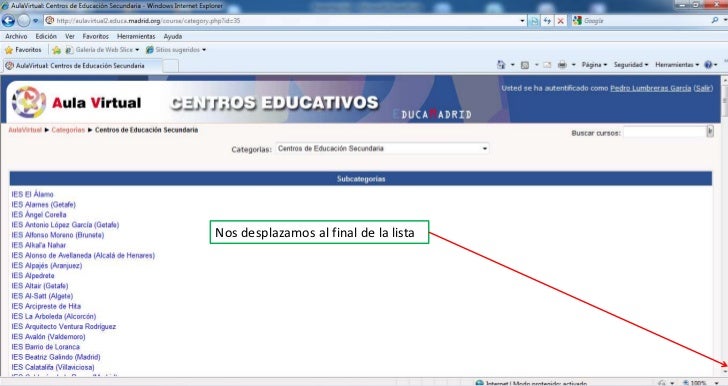Screen dimensions: 728x386
Task: Open the Seguridad dropdown in command bar
Action: [631, 65]
